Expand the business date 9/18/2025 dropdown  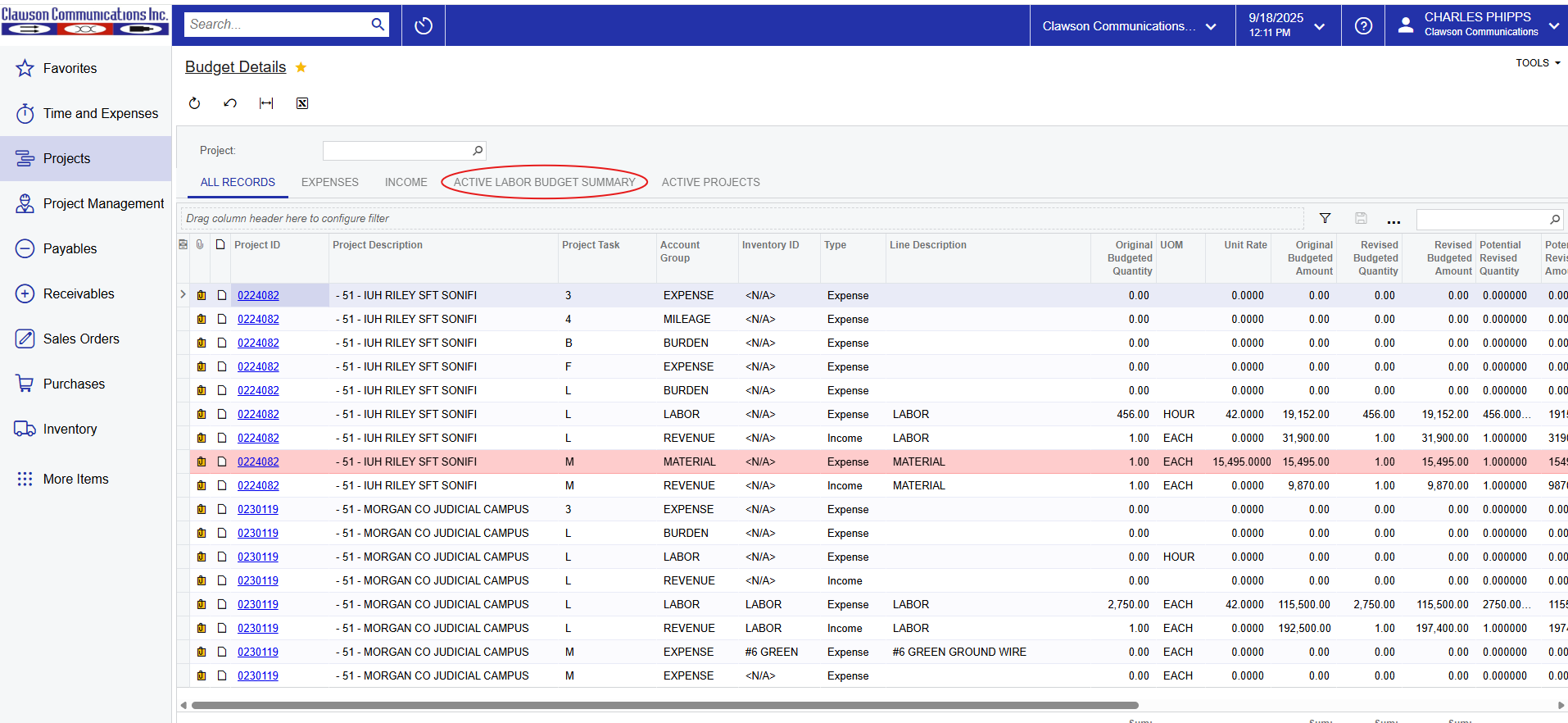(1287, 25)
